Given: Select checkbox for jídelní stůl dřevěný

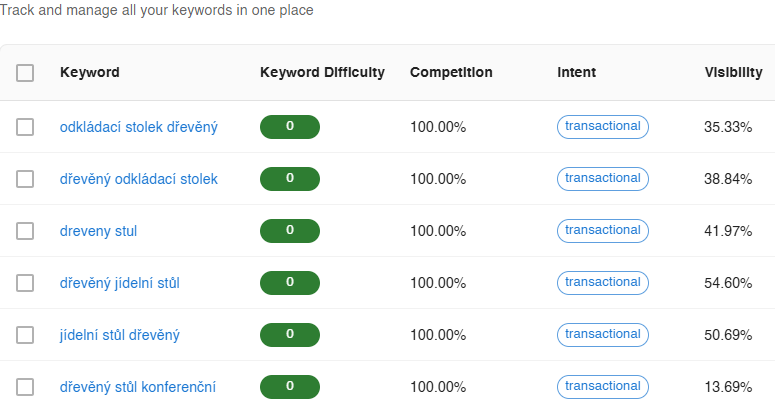Looking at the screenshot, I should pos(25,335).
